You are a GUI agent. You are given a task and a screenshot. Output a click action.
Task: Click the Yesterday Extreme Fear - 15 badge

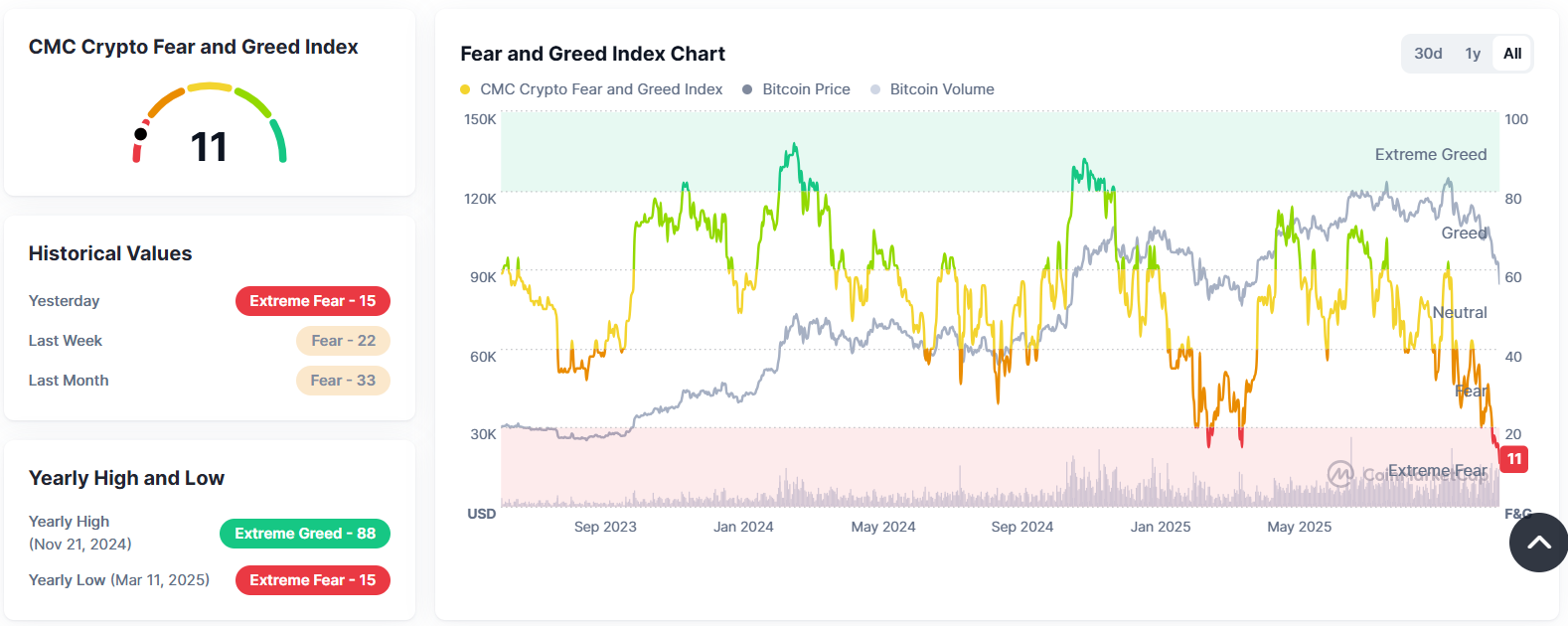(312, 301)
